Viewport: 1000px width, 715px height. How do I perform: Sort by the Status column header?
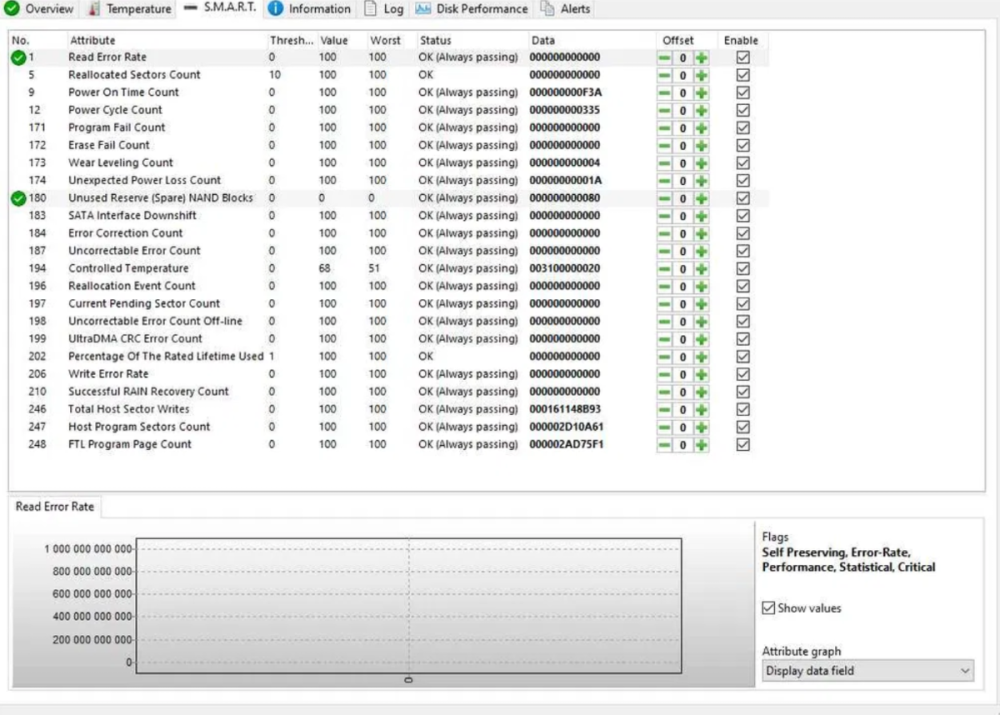(x=435, y=41)
